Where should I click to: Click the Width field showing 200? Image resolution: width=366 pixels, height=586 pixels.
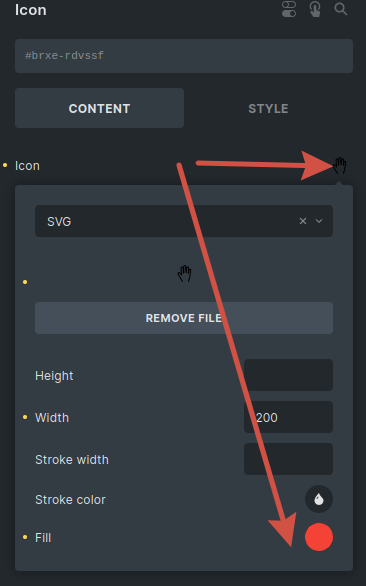[x=288, y=417]
